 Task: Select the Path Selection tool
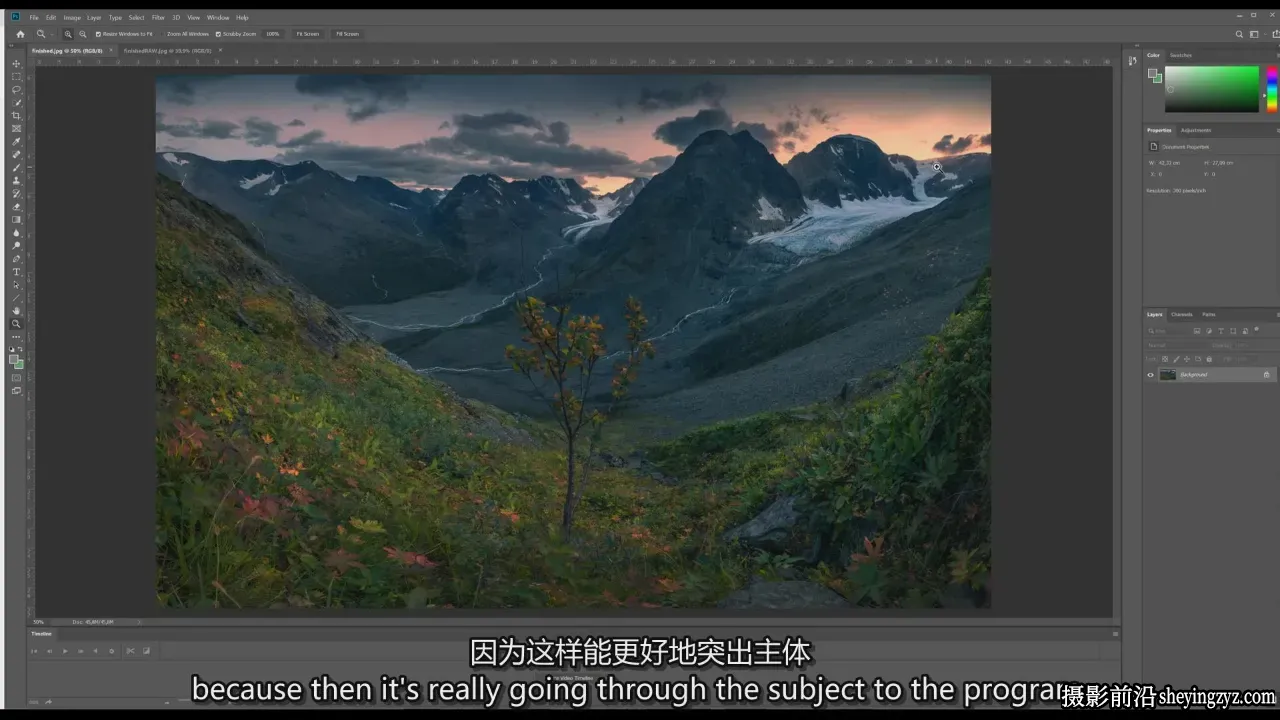[x=16, y=285]
